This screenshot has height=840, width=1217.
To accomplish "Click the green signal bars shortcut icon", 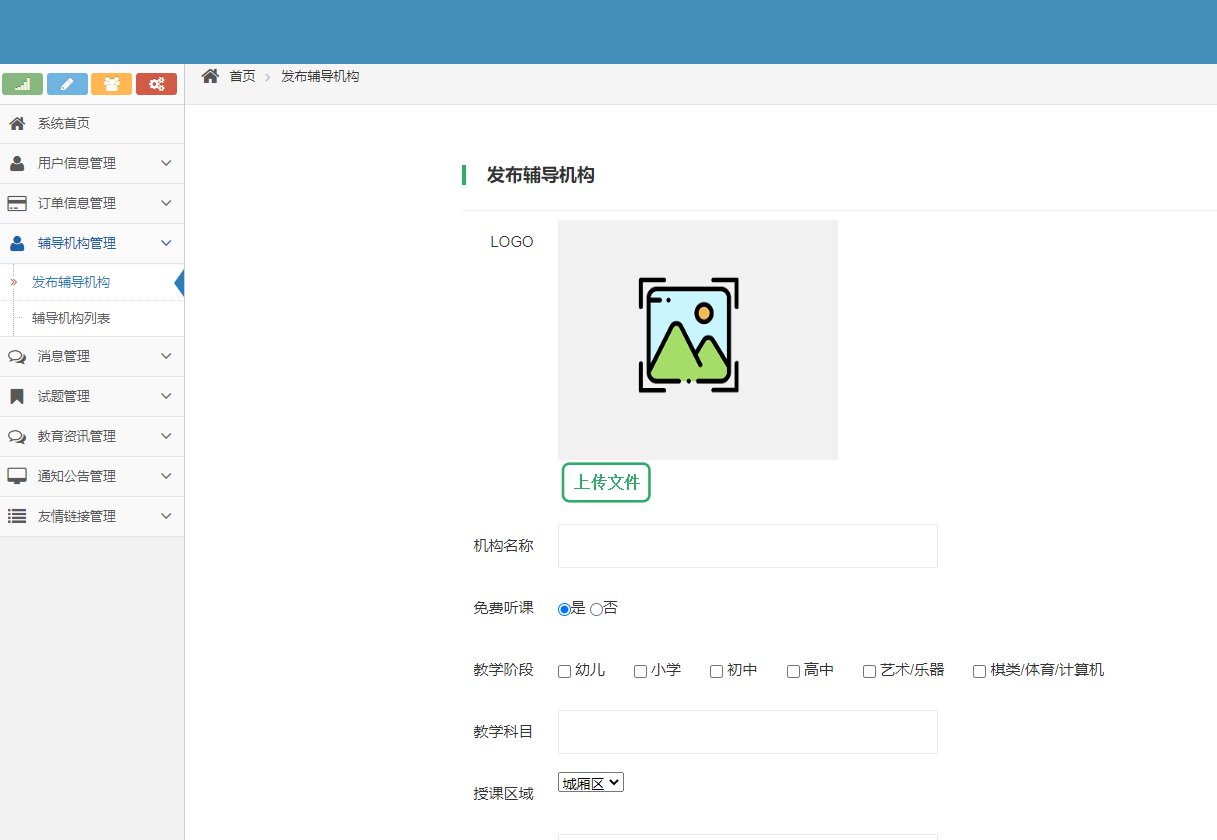I will click(x=22, y=84).
